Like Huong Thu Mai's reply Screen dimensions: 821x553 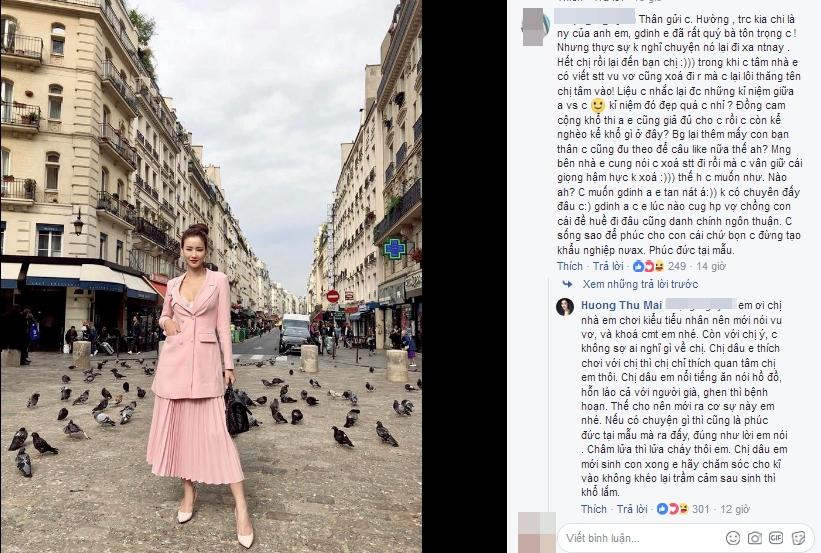pyautogui.click(x=594, y=508)
